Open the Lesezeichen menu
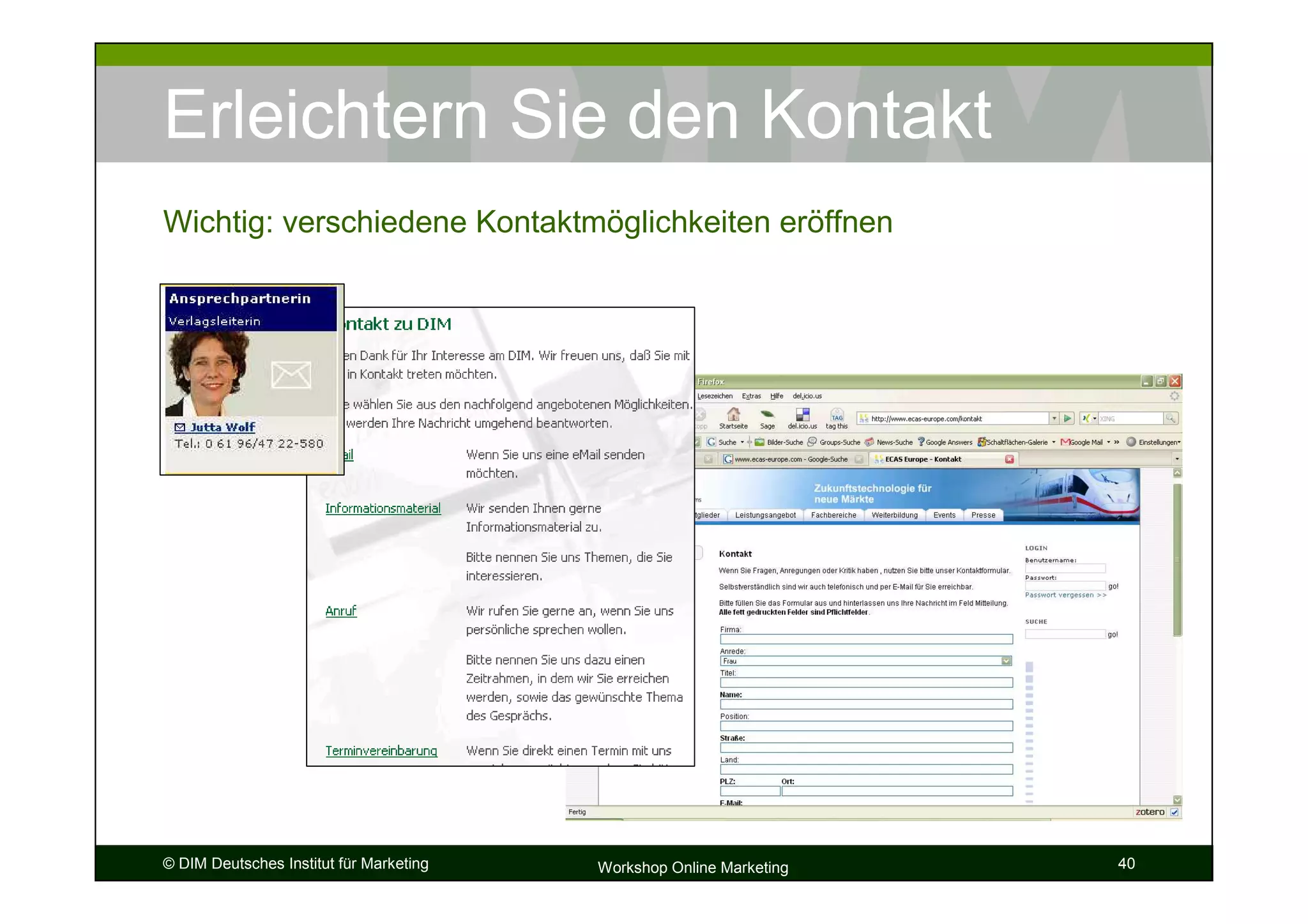Image resolution: width=1308 pixels, height=924 pixels. (715, 396)
